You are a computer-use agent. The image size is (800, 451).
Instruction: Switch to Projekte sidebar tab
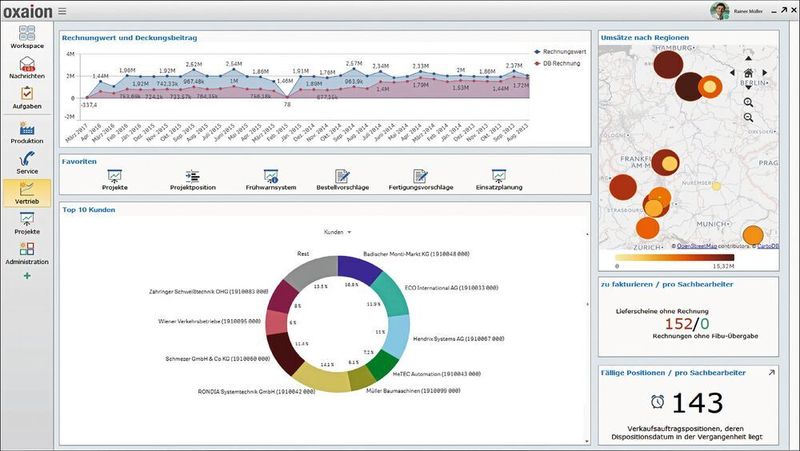(x=27, y=223)
